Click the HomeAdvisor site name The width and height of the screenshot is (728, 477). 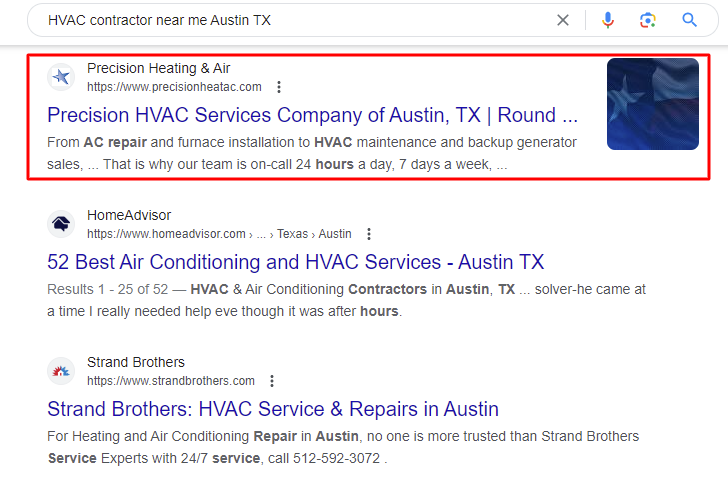point(129,215)
